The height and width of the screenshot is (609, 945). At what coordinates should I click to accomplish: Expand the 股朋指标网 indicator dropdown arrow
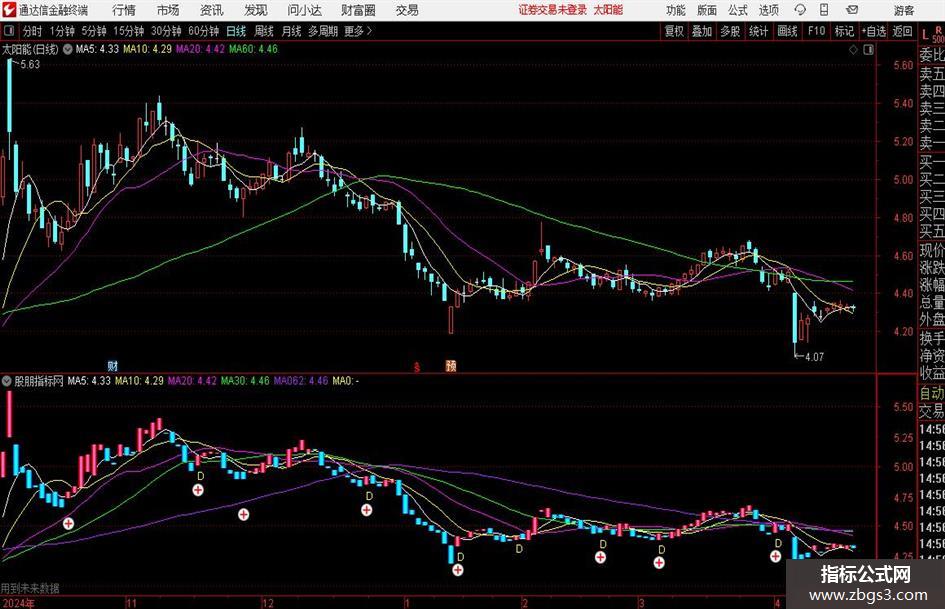click(7, 381)
